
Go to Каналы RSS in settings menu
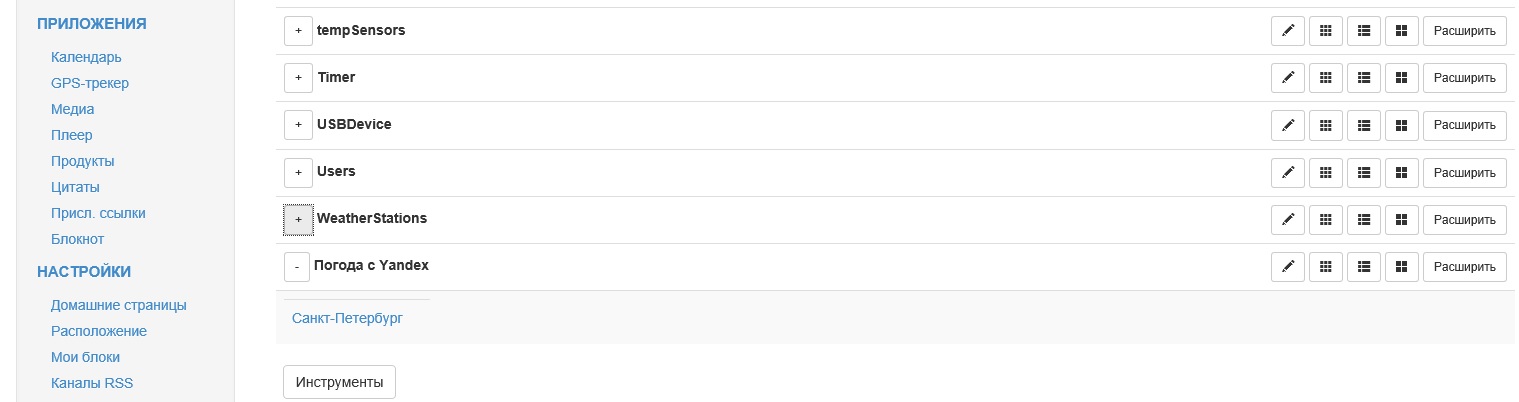tap(92, 383)
